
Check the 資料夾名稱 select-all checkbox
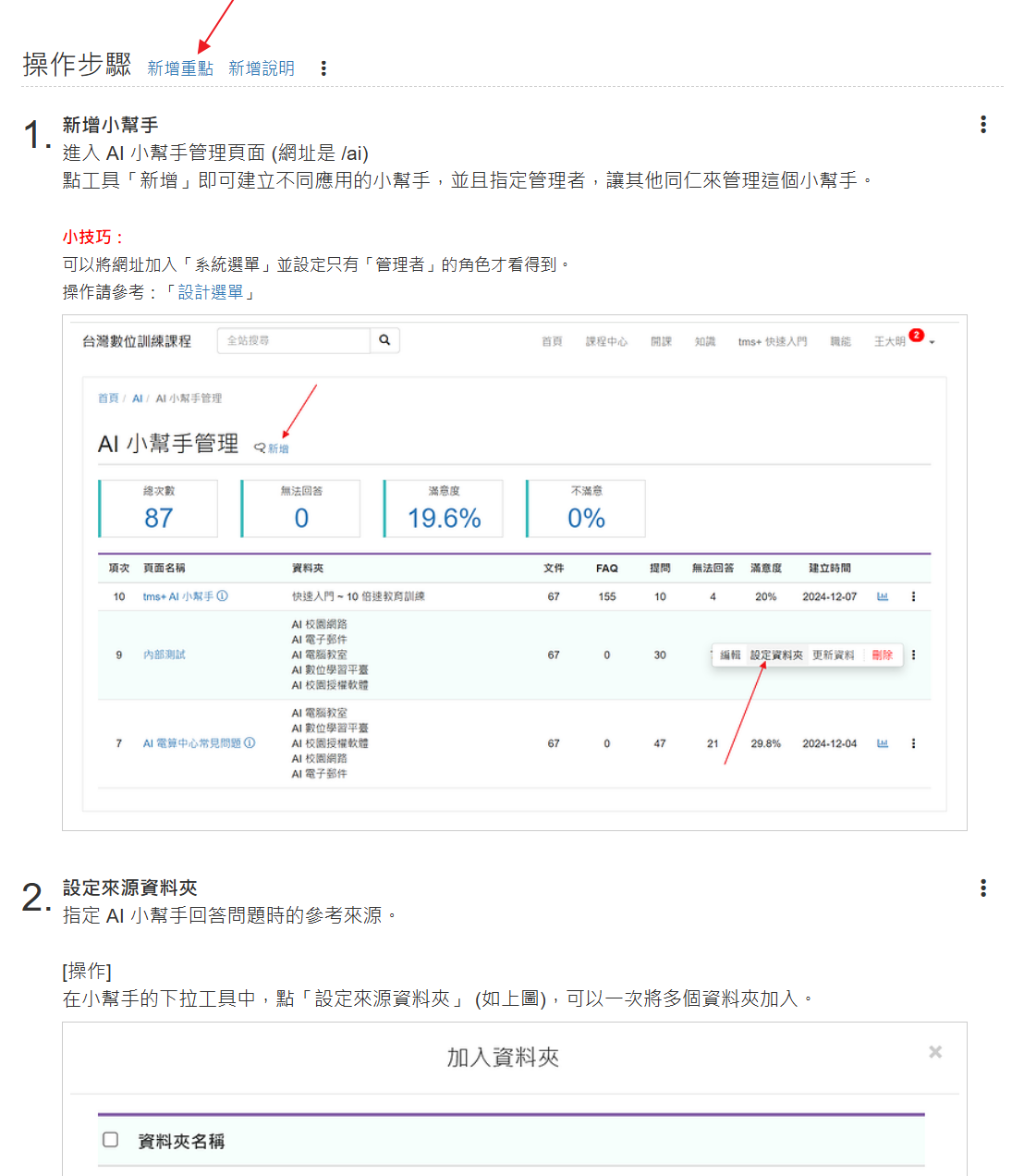[x=111, y=1140]
